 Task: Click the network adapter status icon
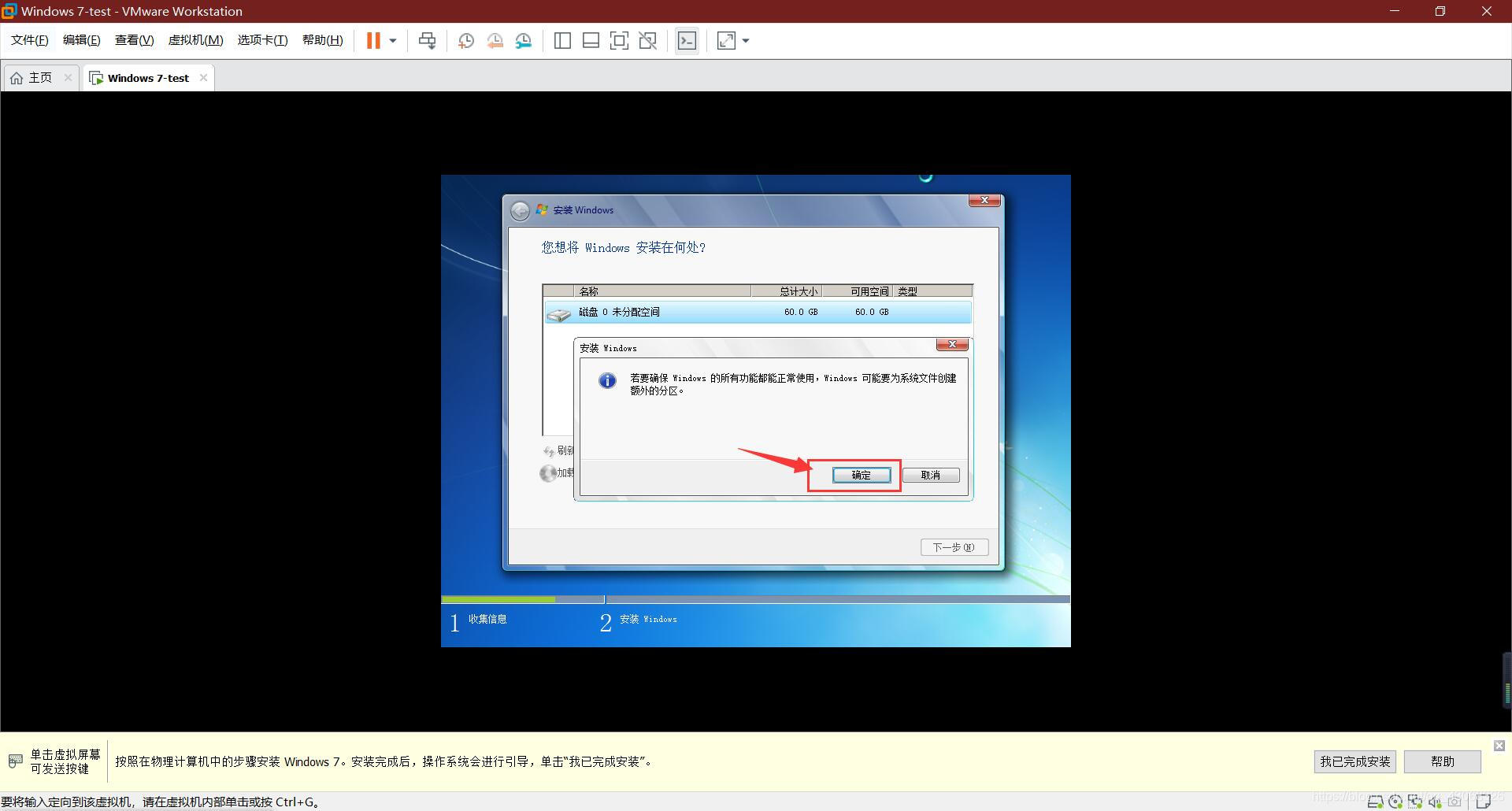(1415, 802)
